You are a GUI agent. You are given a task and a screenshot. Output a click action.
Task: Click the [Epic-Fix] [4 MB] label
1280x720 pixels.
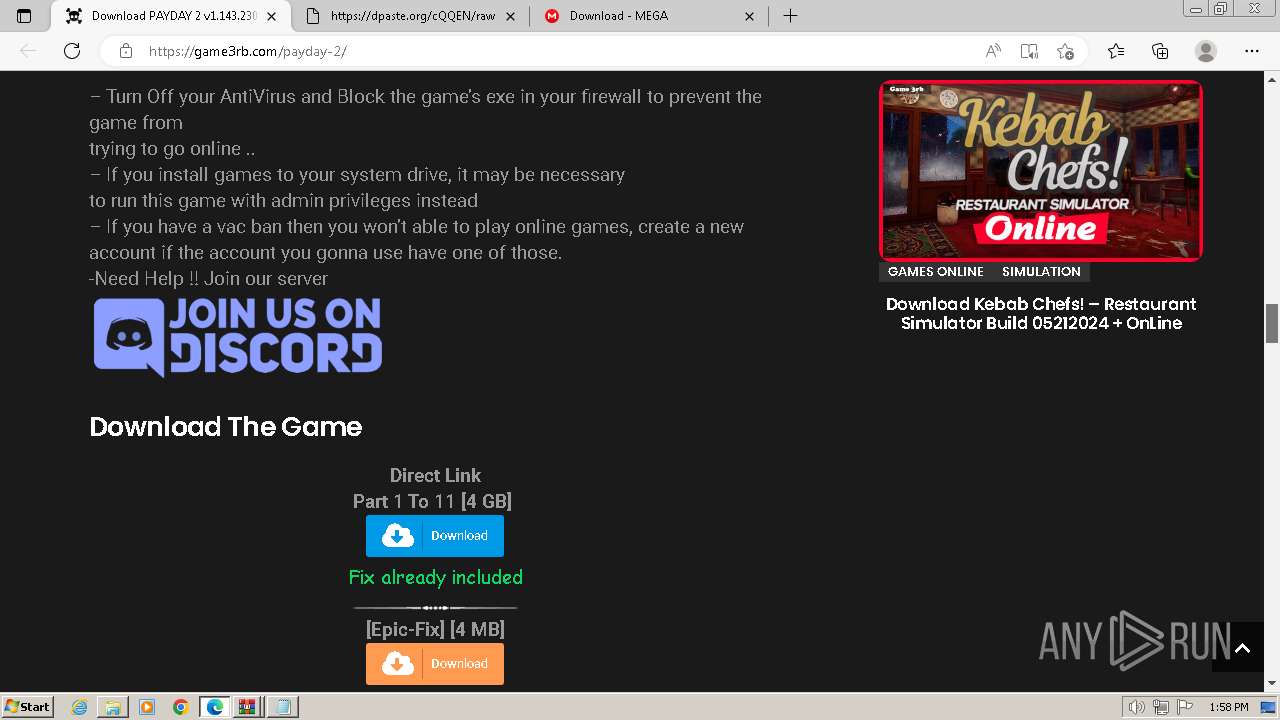click(x=435, y=629)
